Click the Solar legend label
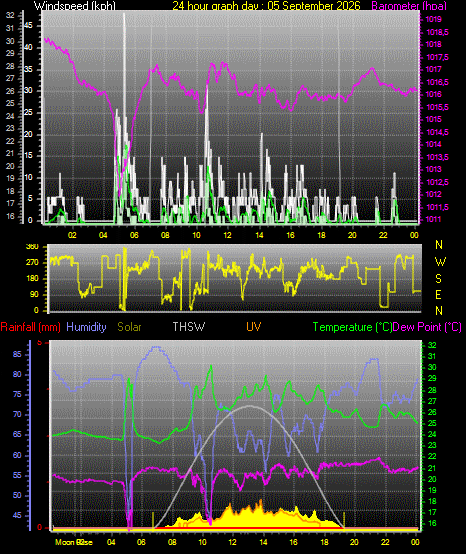The width and height of the screenshot is (466, 554). coord(129,327)
